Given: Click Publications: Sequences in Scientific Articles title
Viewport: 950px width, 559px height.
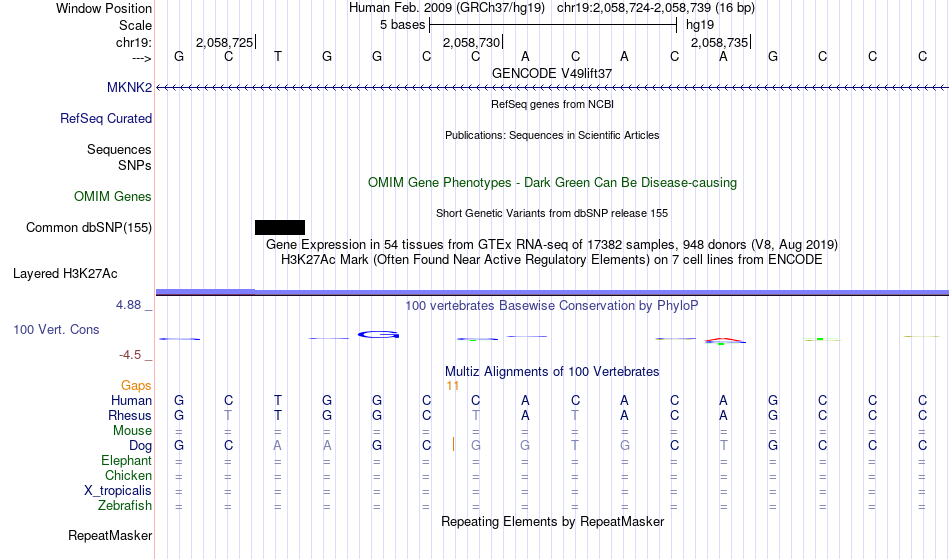Looking at the screenshot, I should (552, 135).
